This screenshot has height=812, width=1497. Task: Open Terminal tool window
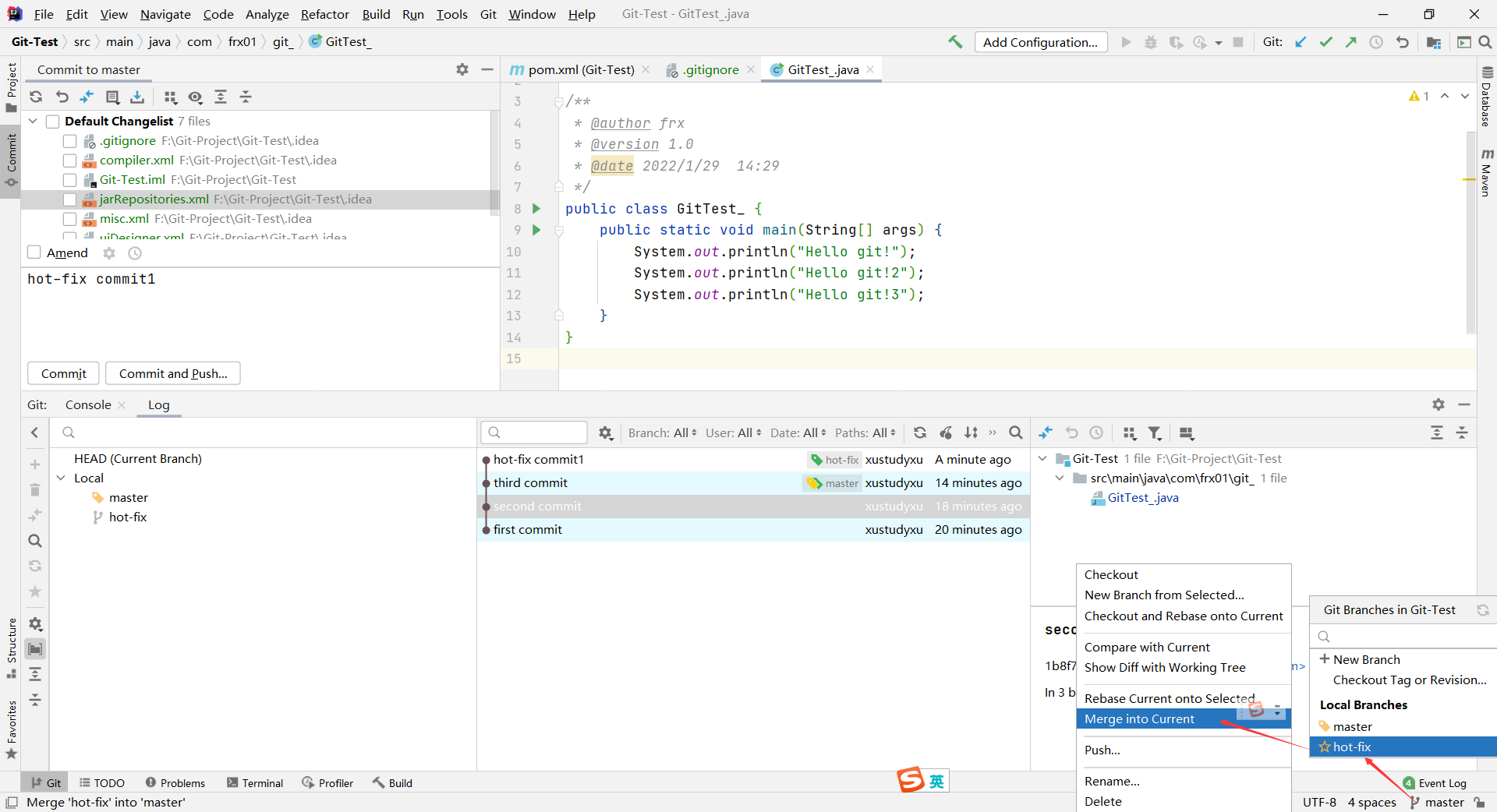pyautogui.click(x=255, y=783)
